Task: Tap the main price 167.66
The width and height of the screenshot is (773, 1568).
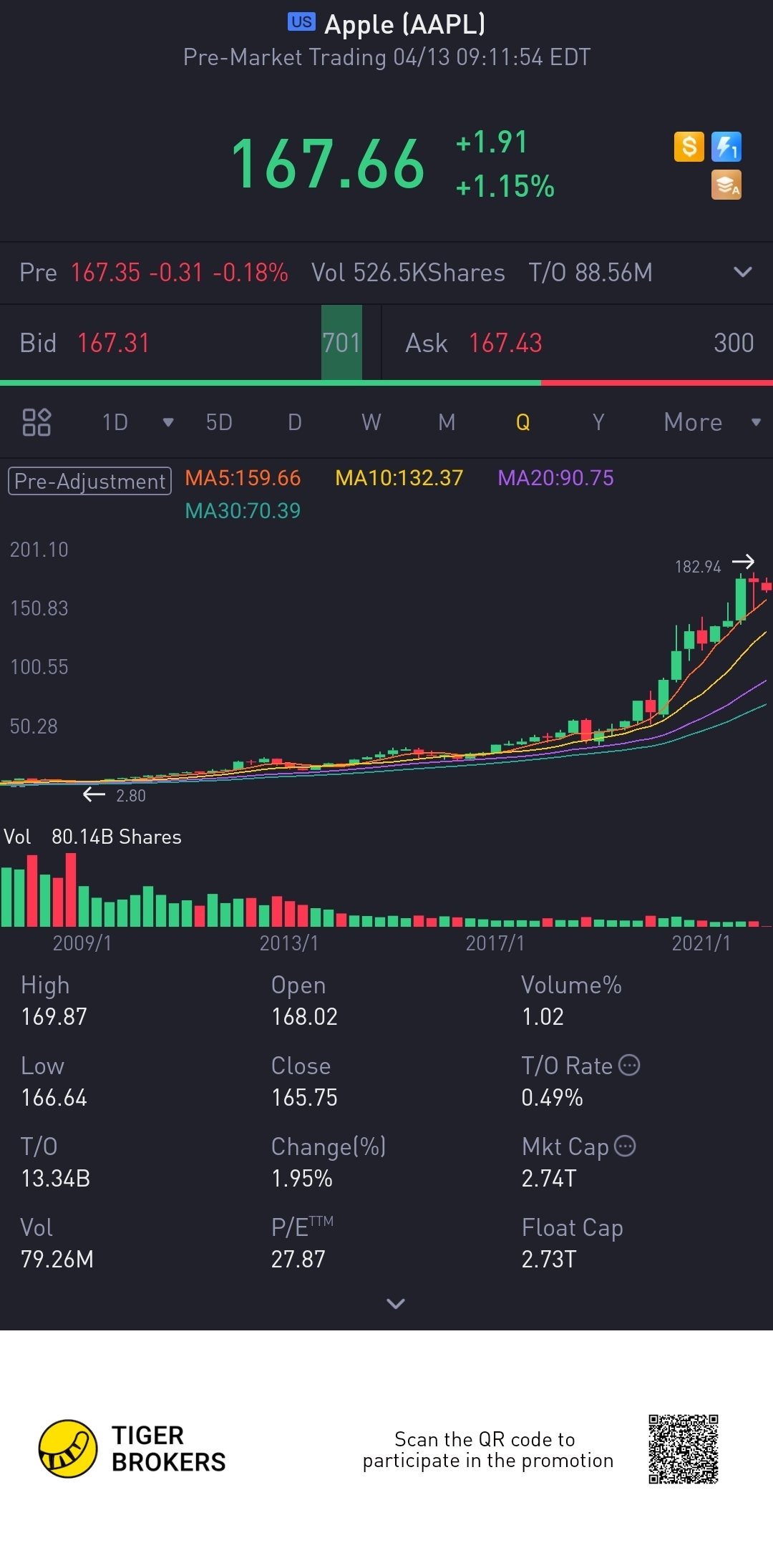Action: 328,165
